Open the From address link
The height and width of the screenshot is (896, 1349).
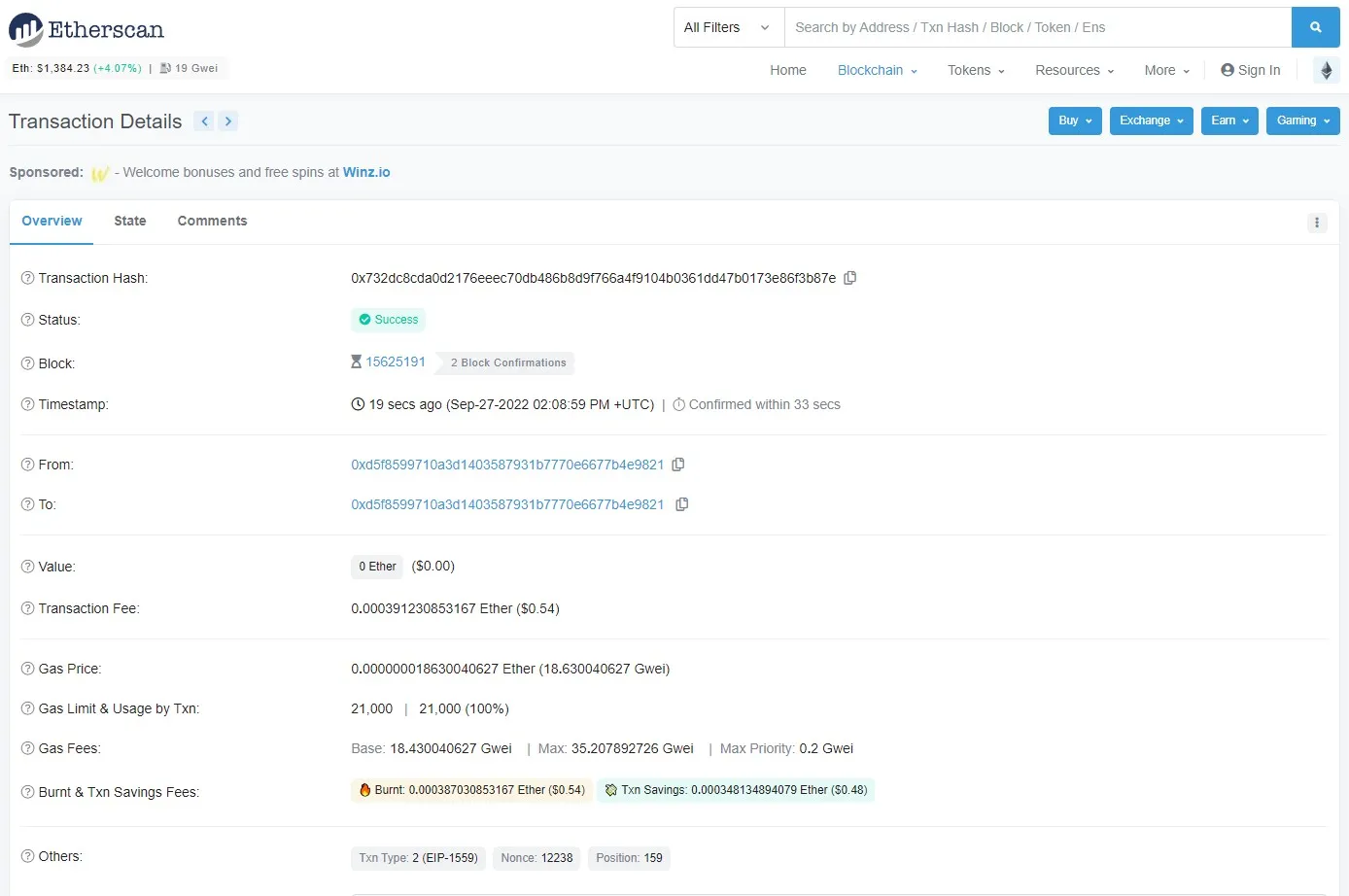tap(507, 465)
